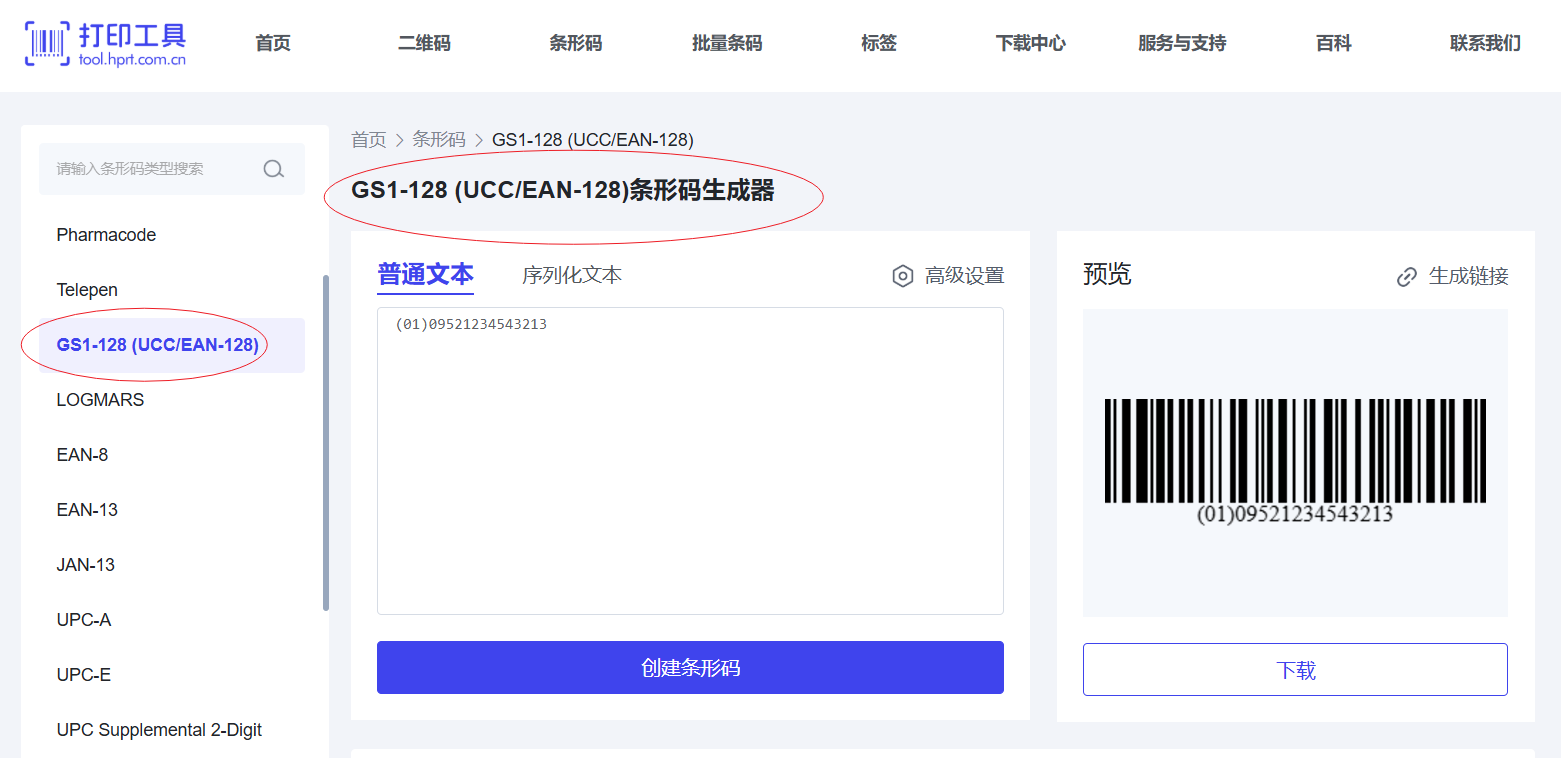This screenshot has height=758, width=1561.
Task: Go to 首页 in the breadcrumb
Action: click(368, 140)
